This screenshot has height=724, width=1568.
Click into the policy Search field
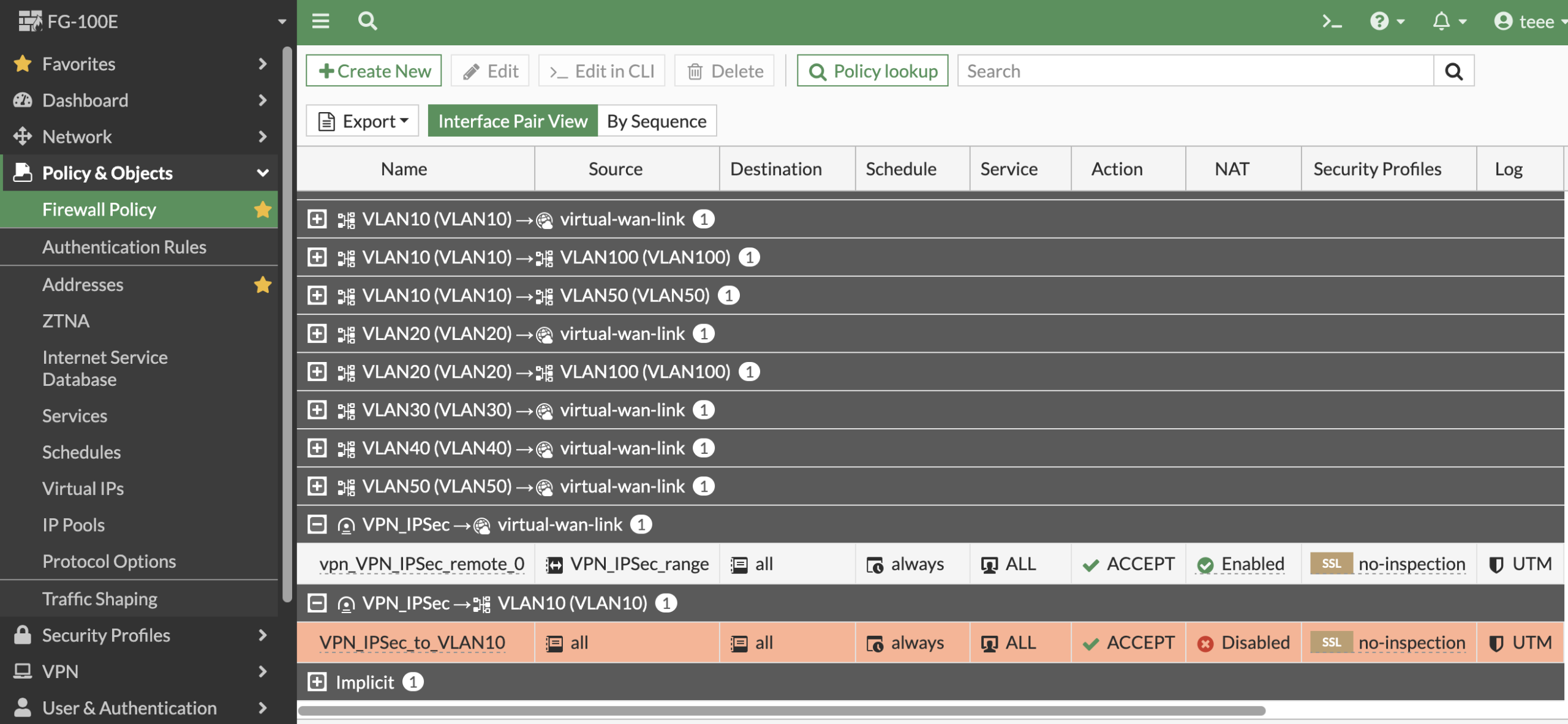point(1194,71)
